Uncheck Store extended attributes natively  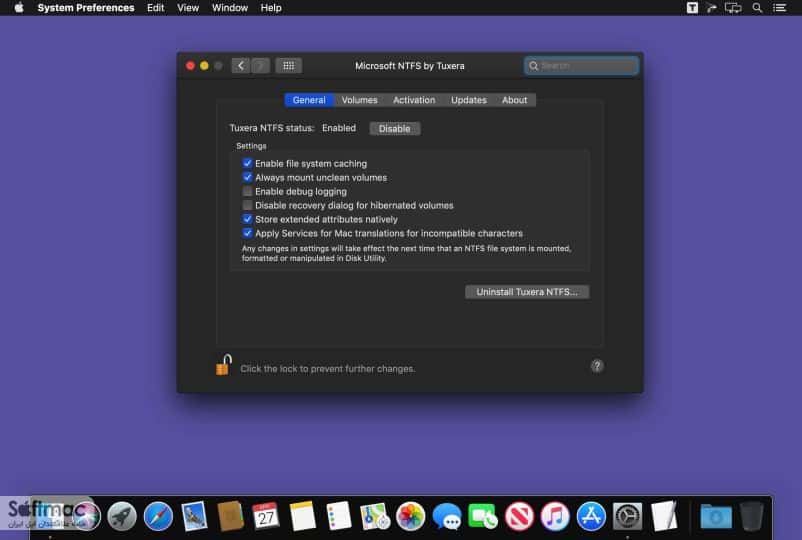point(248,219)
